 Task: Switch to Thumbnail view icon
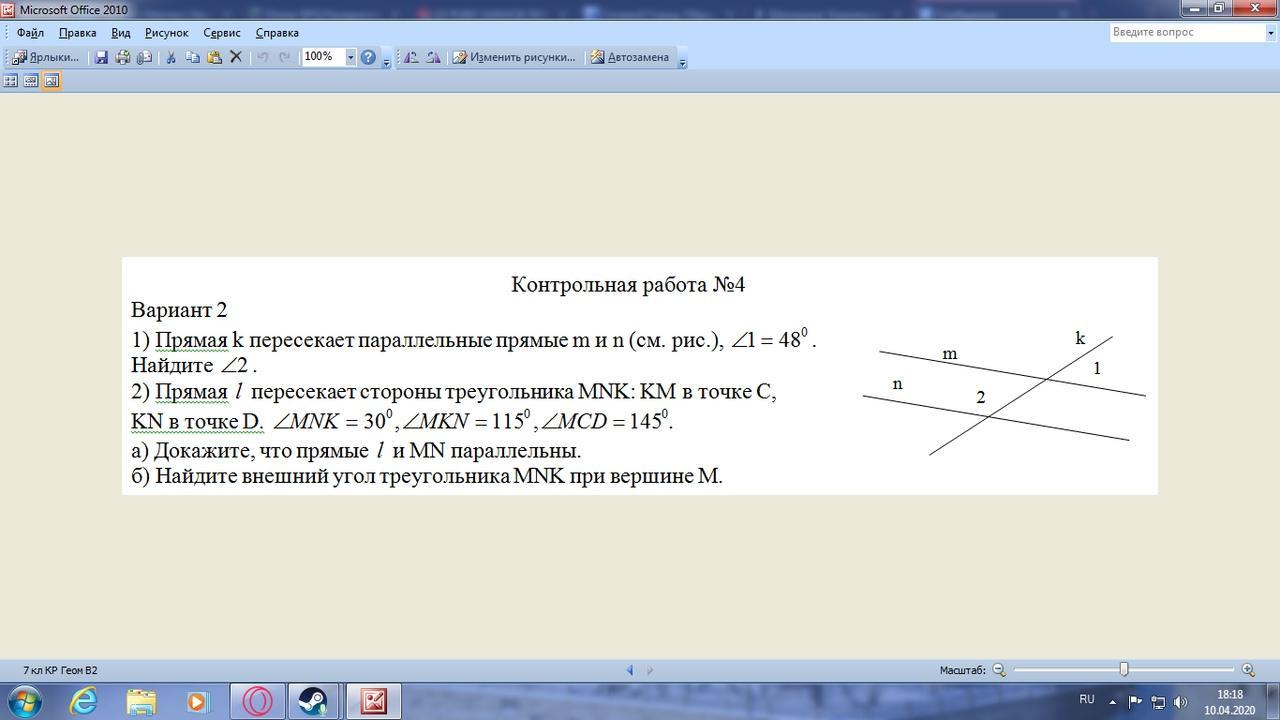pos(11,81)
